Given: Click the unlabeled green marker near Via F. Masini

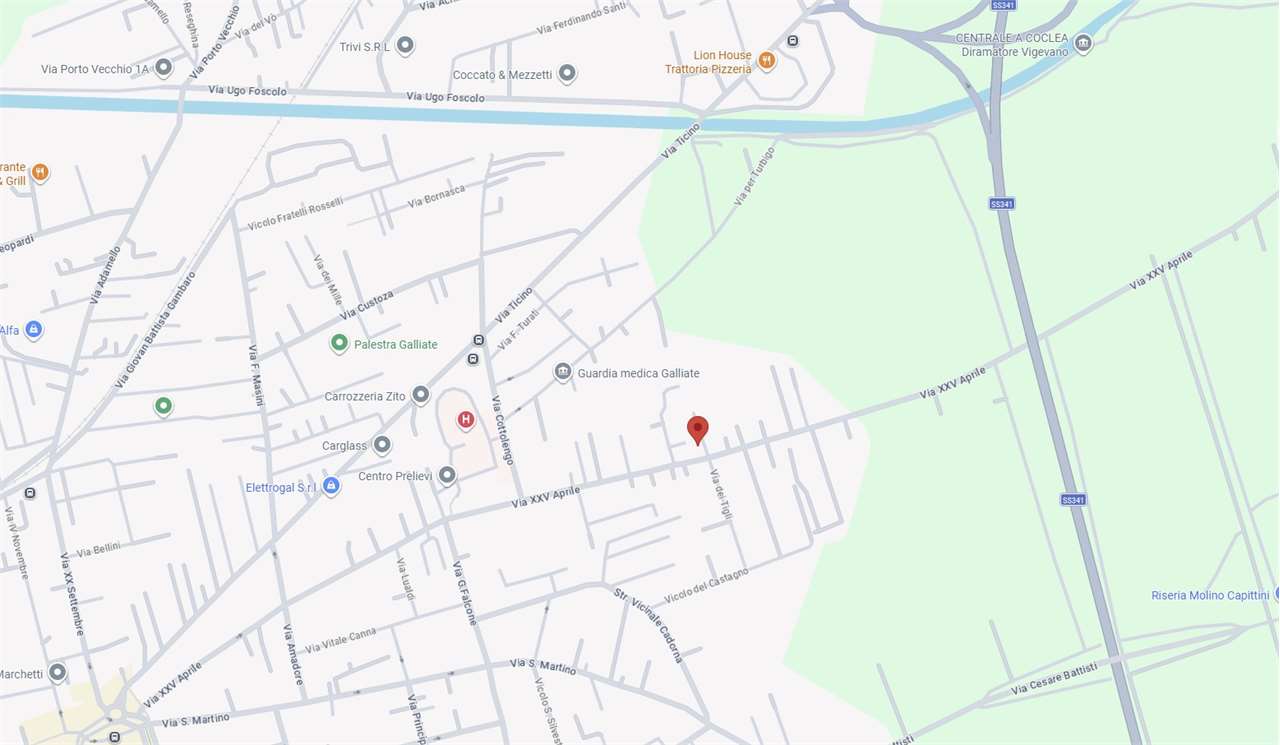Looking at the screenshot, I should [x=164, y=406].
